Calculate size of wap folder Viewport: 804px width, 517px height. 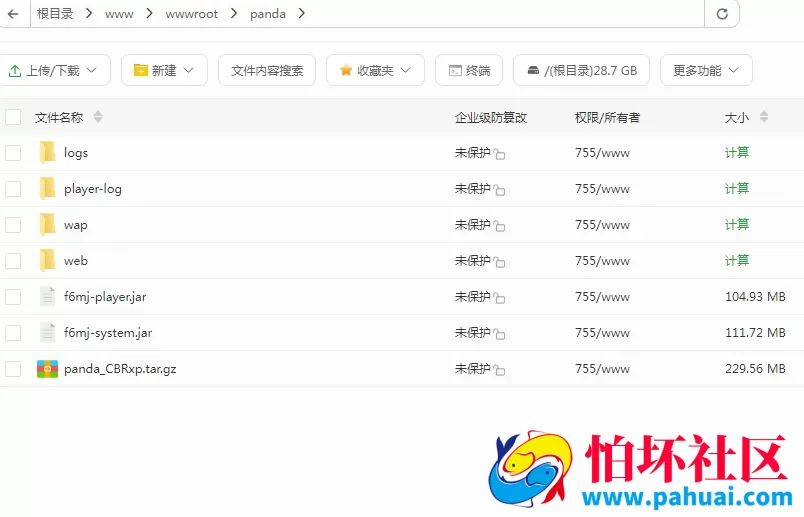point(737,224)
